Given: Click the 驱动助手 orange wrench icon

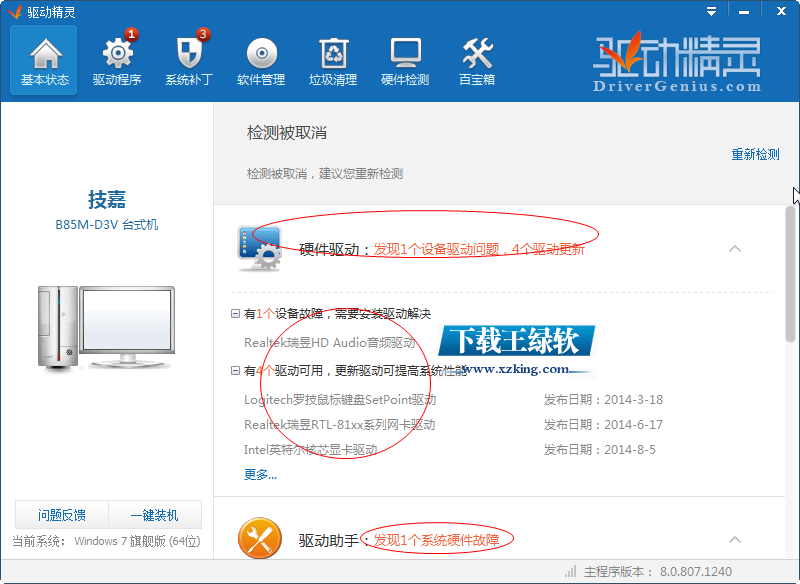Looking at the screenshot, I should [x=260, y=539].
